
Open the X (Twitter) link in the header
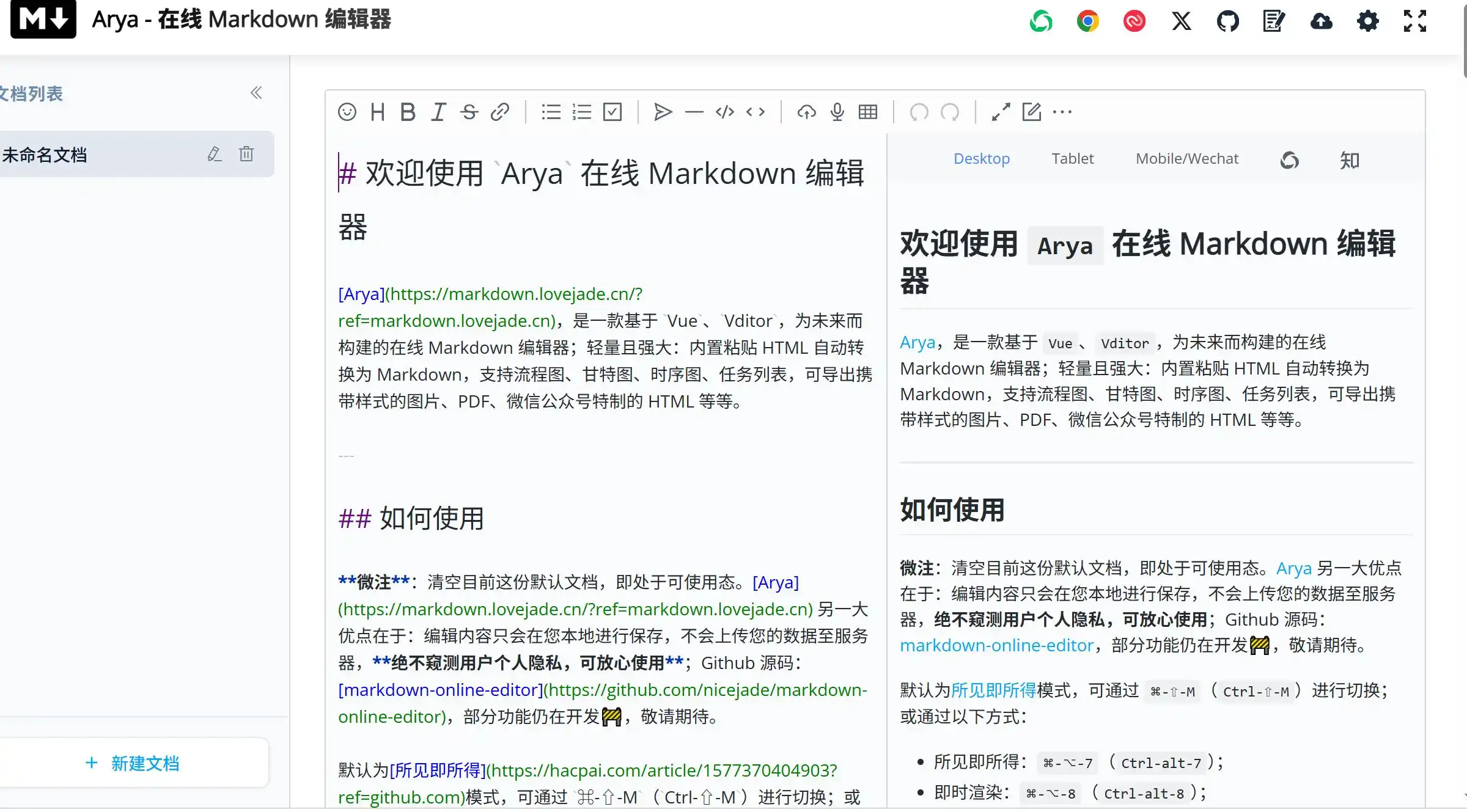(x=1182, y=21)
